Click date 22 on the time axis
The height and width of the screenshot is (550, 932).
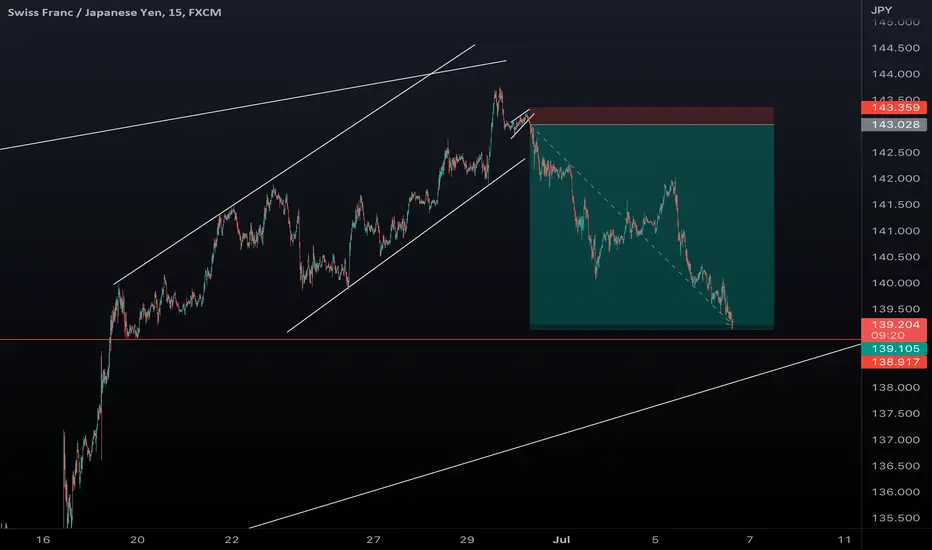(231, 539)
